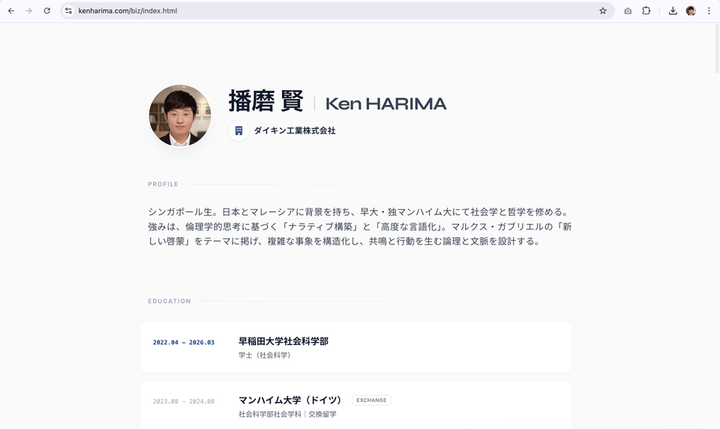Click the profile paragraph starting シンガポール生

(x=360, y=226)
